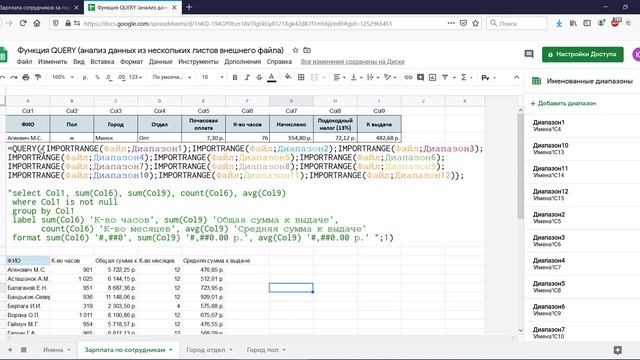The width and height of the screenshot is (640, 360).
Task: Toggle the filter funnel on
Action: (445, 77)
